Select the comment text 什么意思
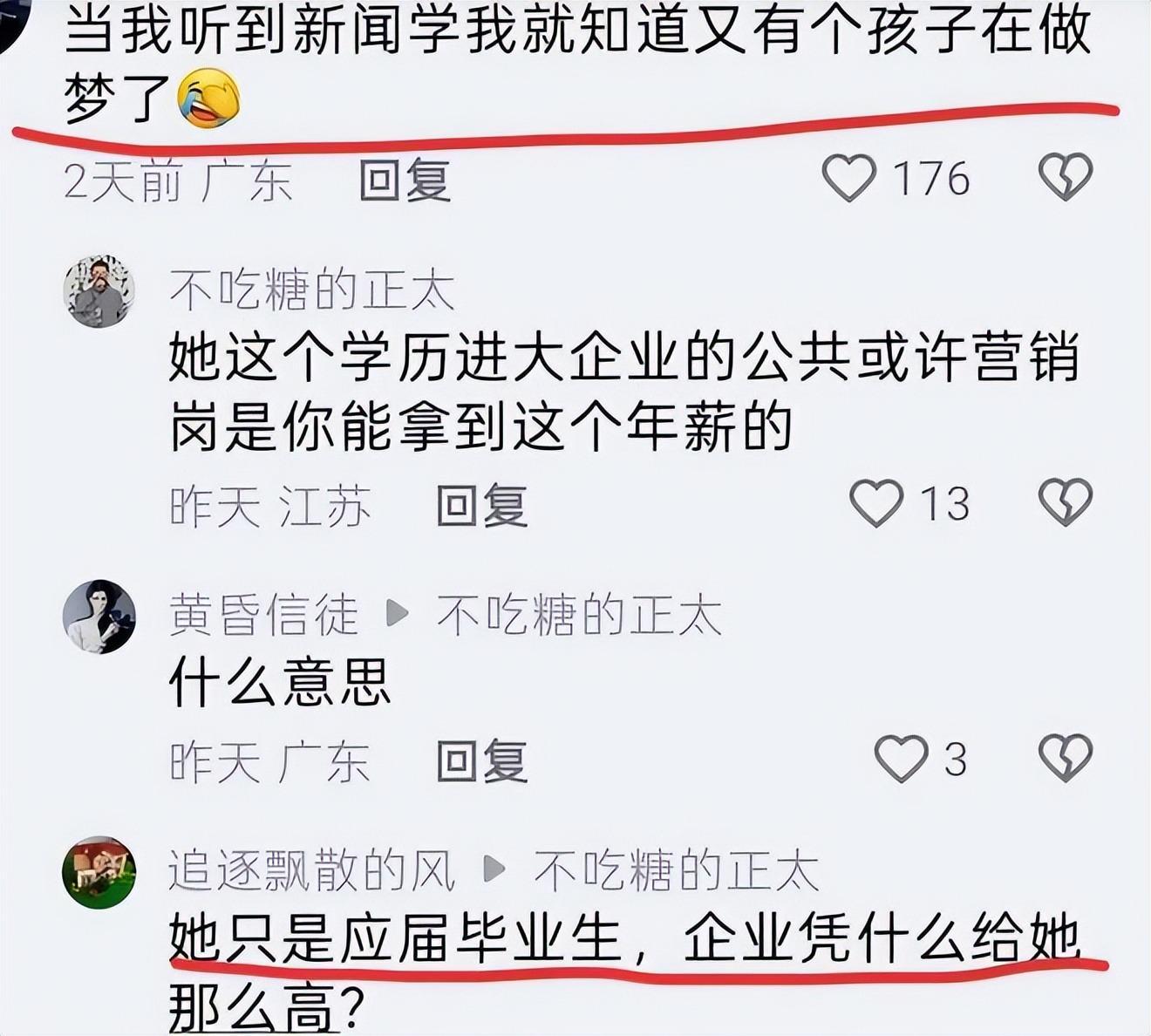The width and height of the screenshot is (1151, 1036). tap(280, 682)
